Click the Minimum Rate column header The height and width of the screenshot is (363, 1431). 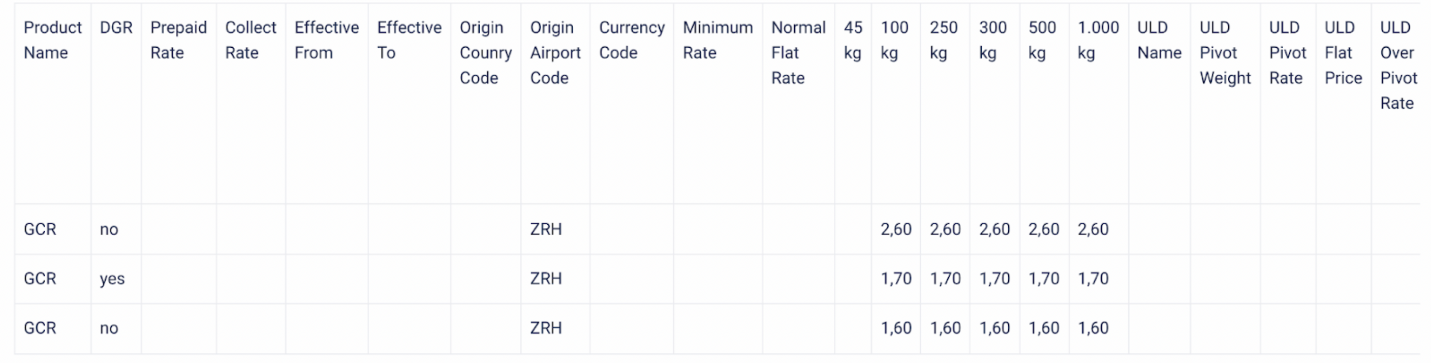717,40
